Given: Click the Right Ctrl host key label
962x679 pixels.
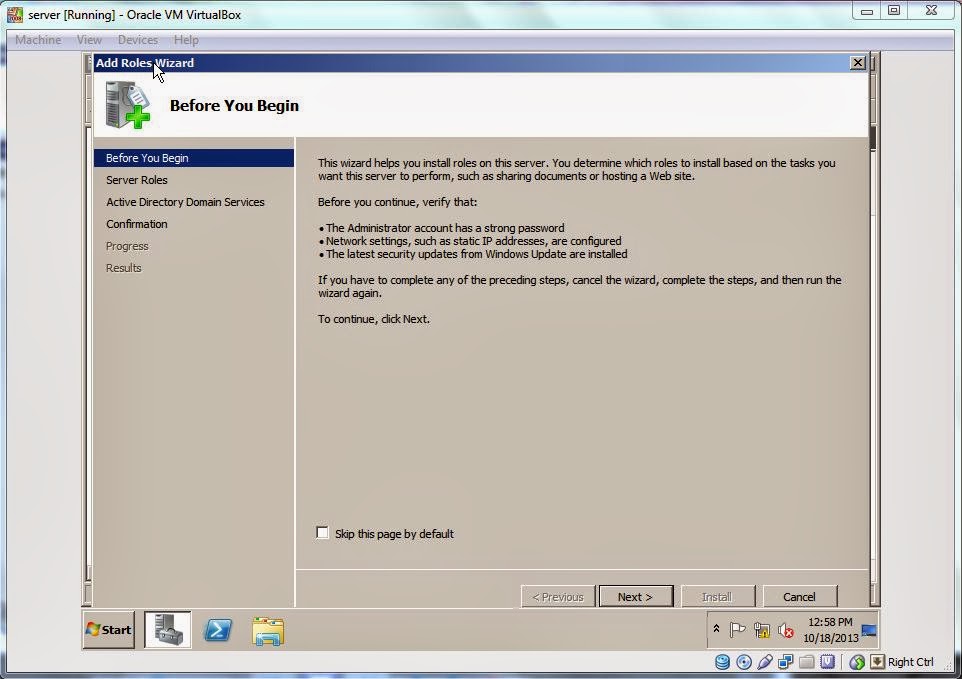Looking at the screenshot, I should pos(910,662).
